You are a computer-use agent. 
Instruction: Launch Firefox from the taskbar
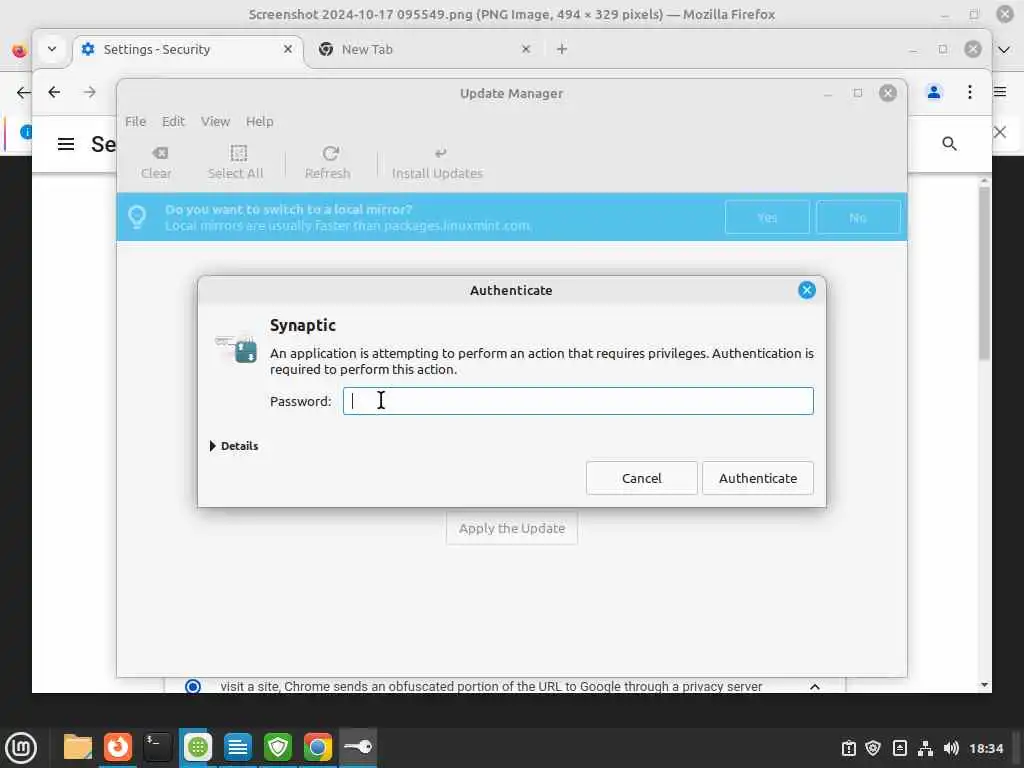coord(118,747)
